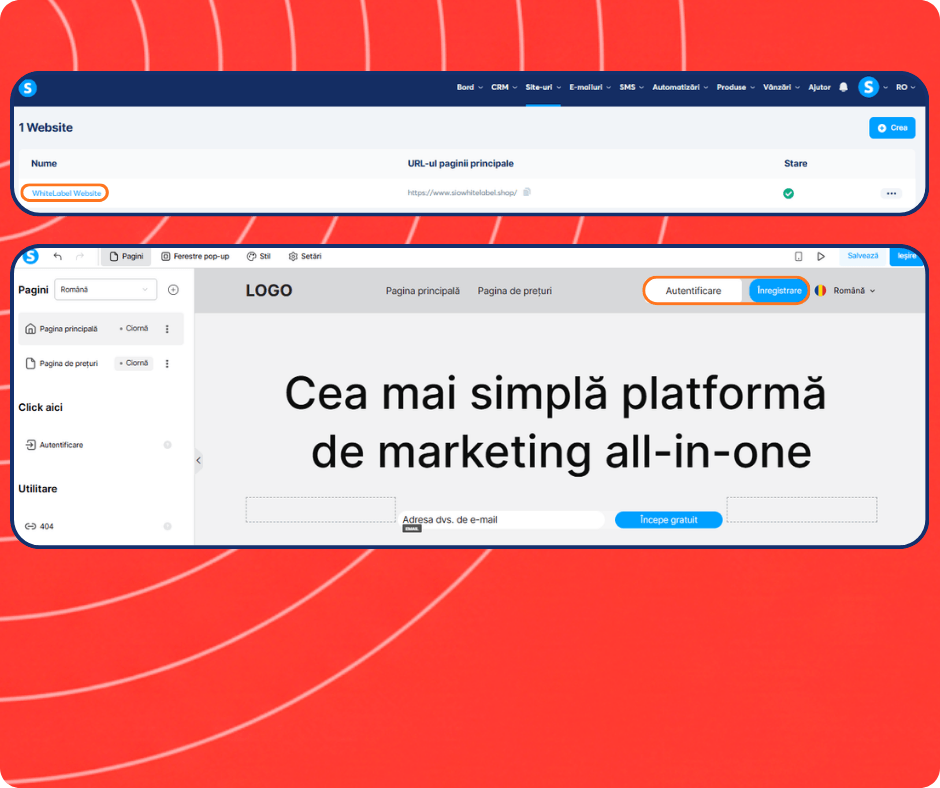
Task: Open options for Pagina de prețuri page
Action: coord(167,363)
